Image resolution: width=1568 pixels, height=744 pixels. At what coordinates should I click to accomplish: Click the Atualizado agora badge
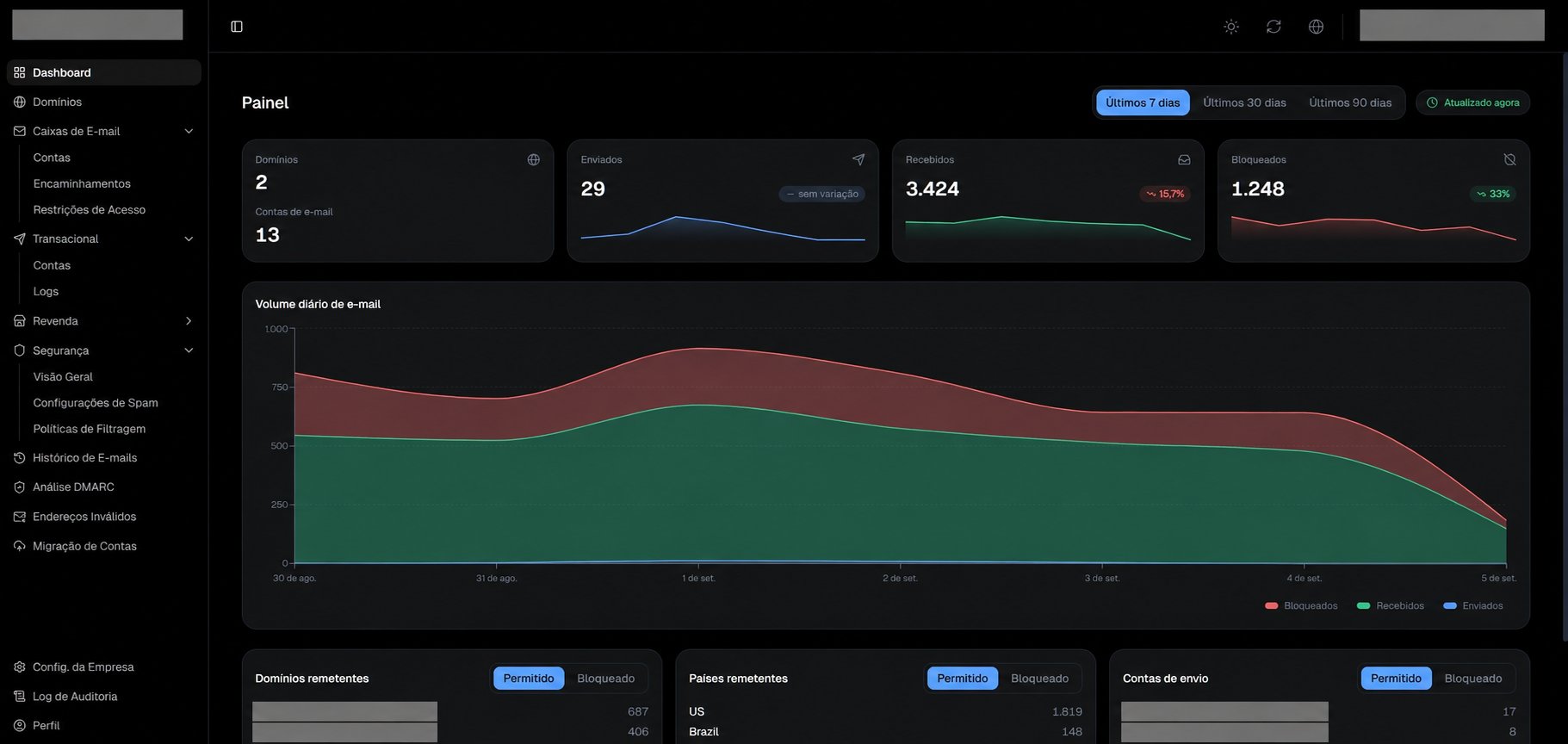tap(1472, 102)
